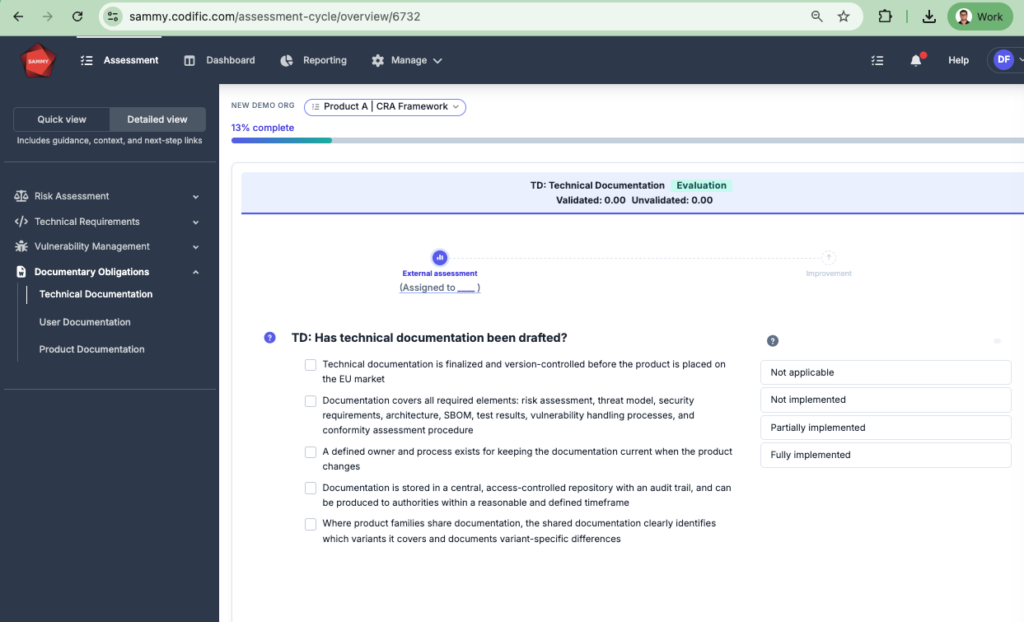
Task: Open Product A | CRA Framework dropdown
Action: [385, 106]
